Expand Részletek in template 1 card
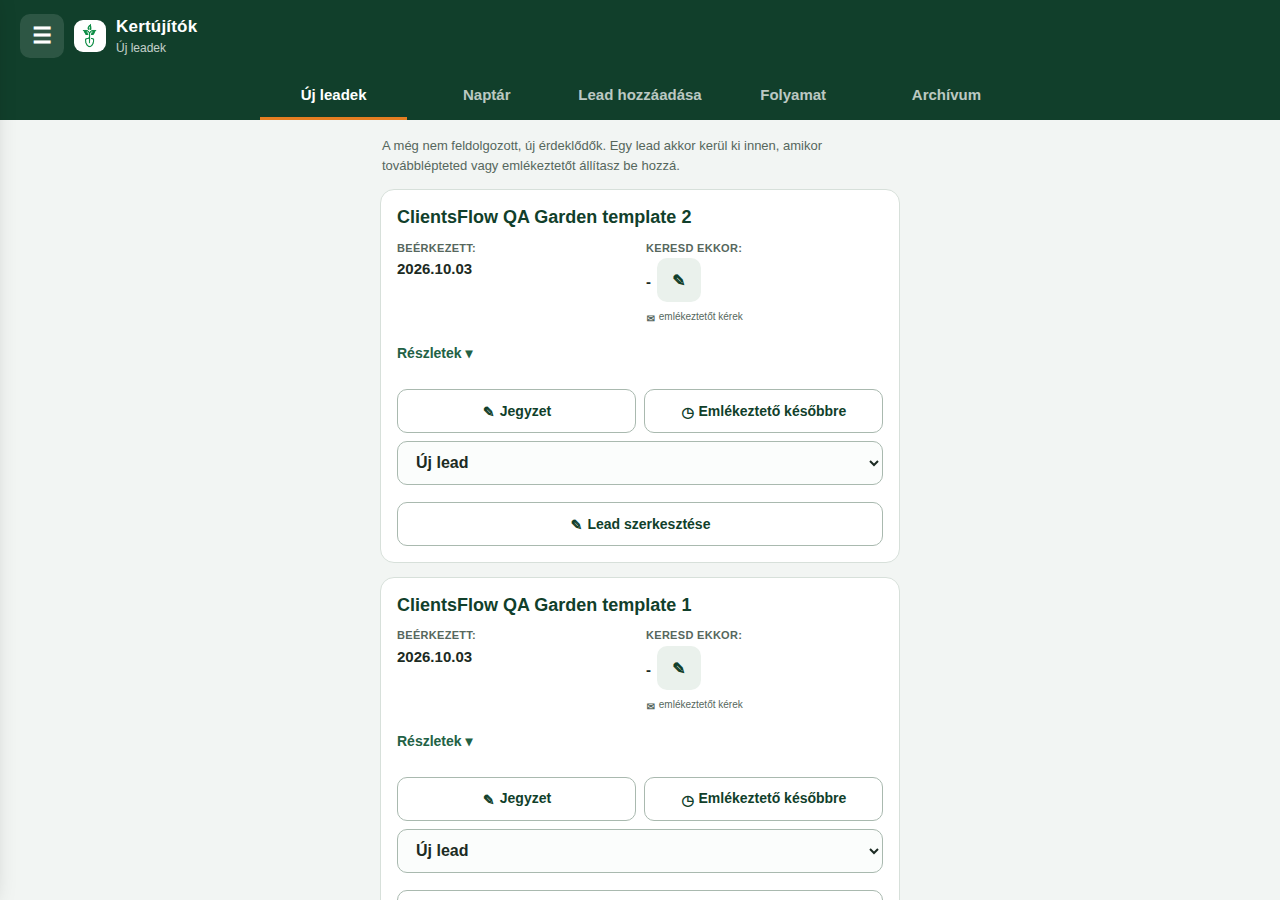This screenshot has height=900, width=1280. coord(435,741)
